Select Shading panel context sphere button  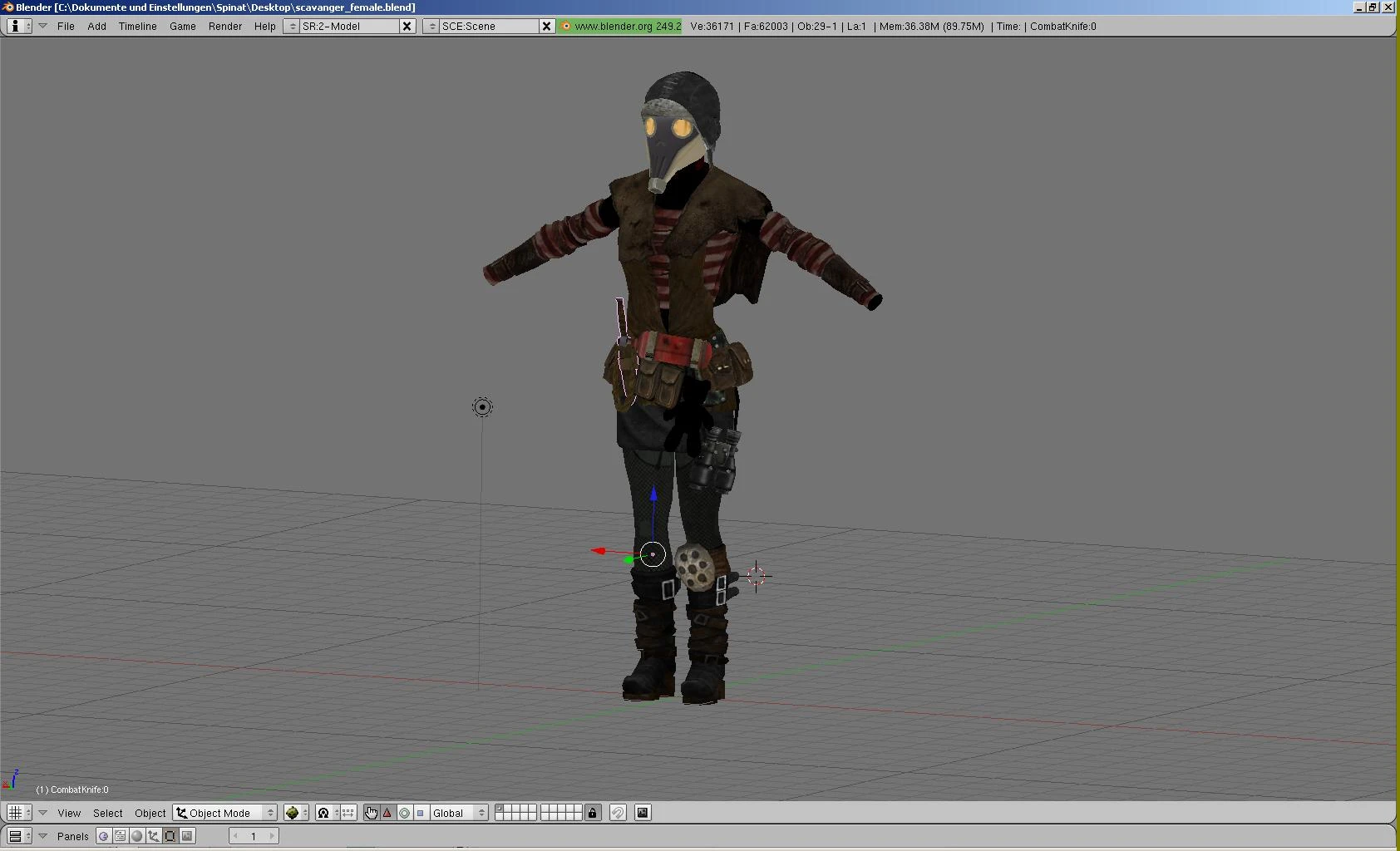tap(136, 836)
